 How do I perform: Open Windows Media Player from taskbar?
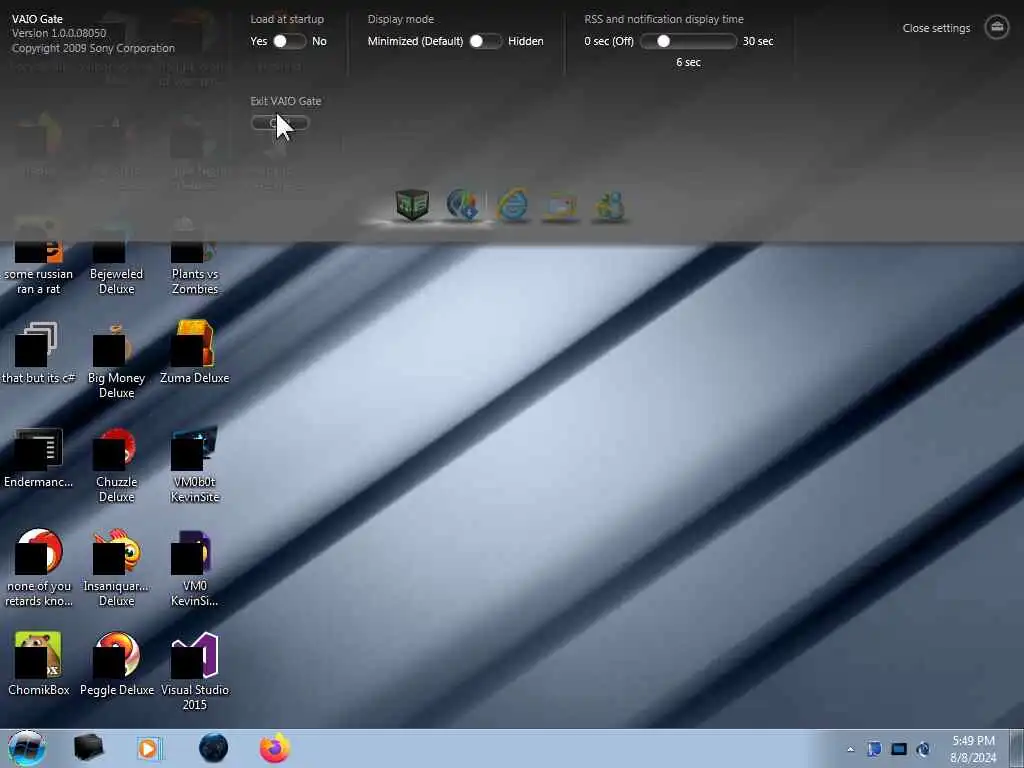click(150, 748)
